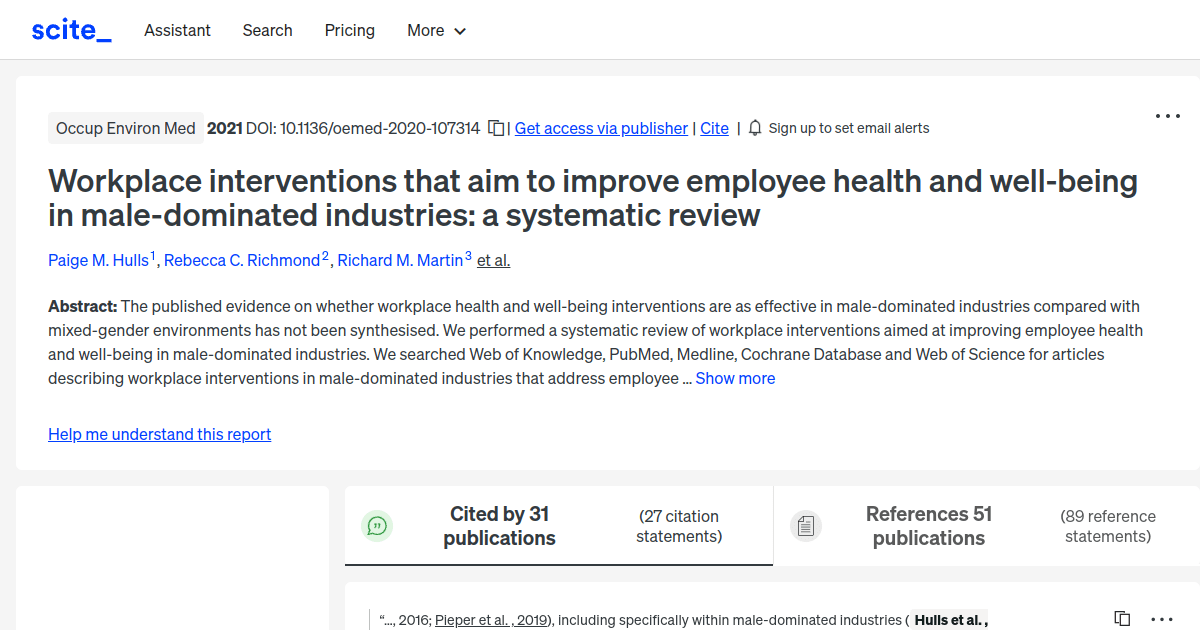Click Get access via publisher

click(x=600, y=128)
